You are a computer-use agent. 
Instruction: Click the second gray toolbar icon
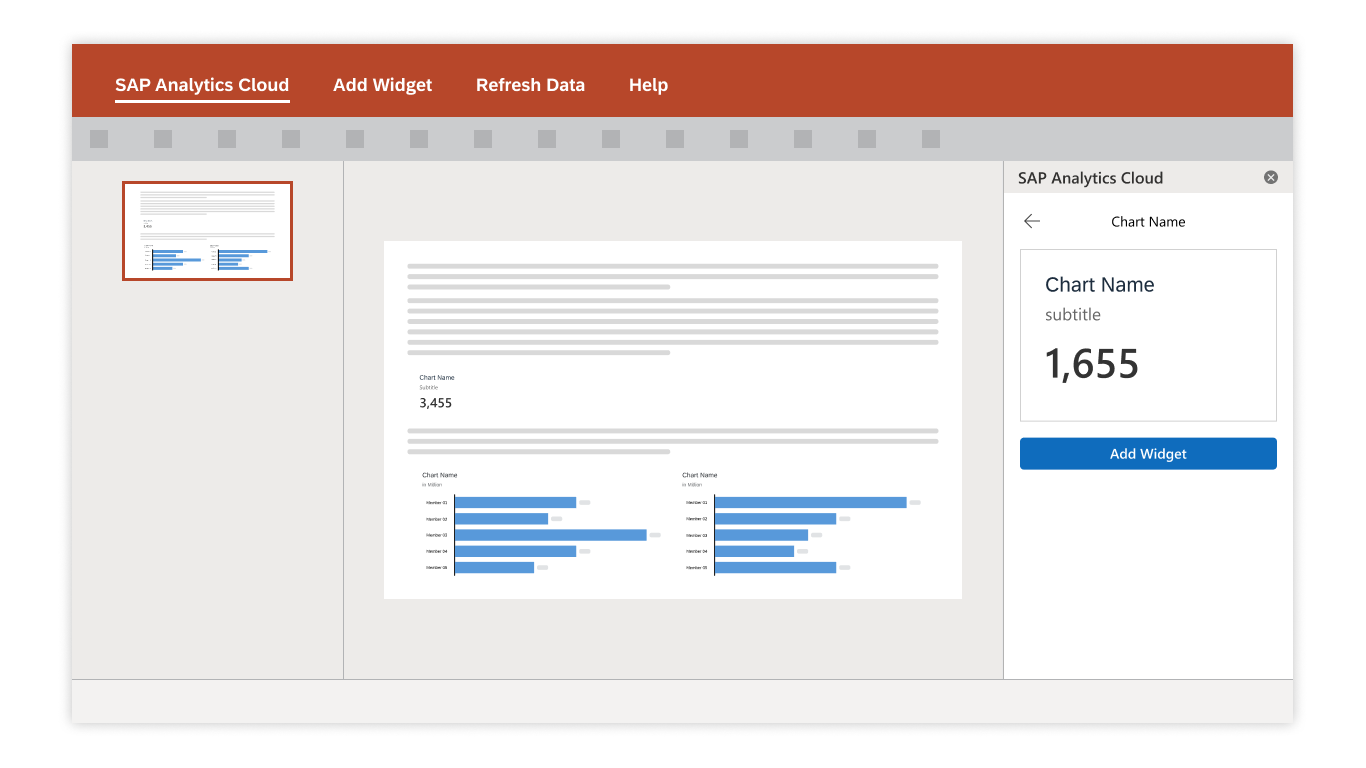(163, 139)
